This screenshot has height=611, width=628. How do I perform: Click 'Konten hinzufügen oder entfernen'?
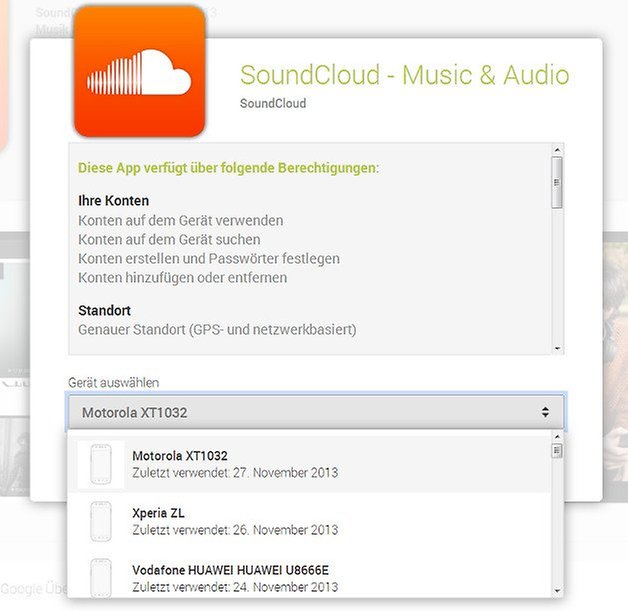(182, 277)
